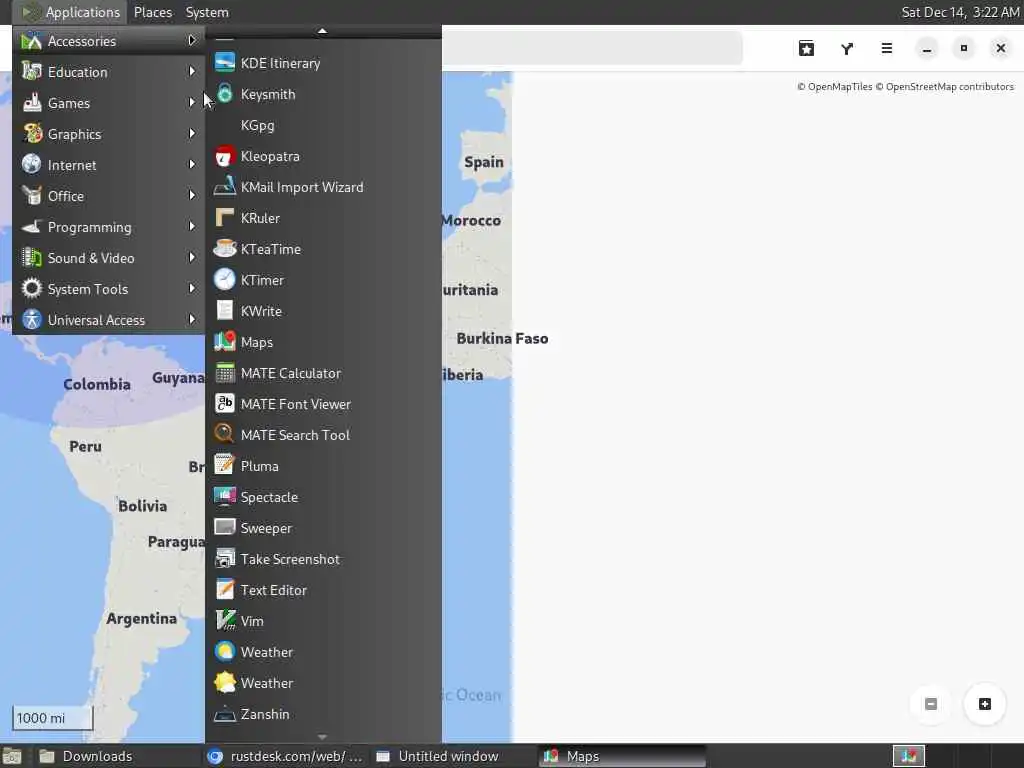Switch to Untitled window taskbar entry

453,756
